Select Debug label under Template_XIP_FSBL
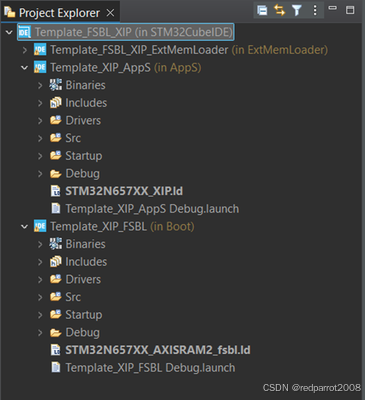The image size is (365, 400). (83, 333)
